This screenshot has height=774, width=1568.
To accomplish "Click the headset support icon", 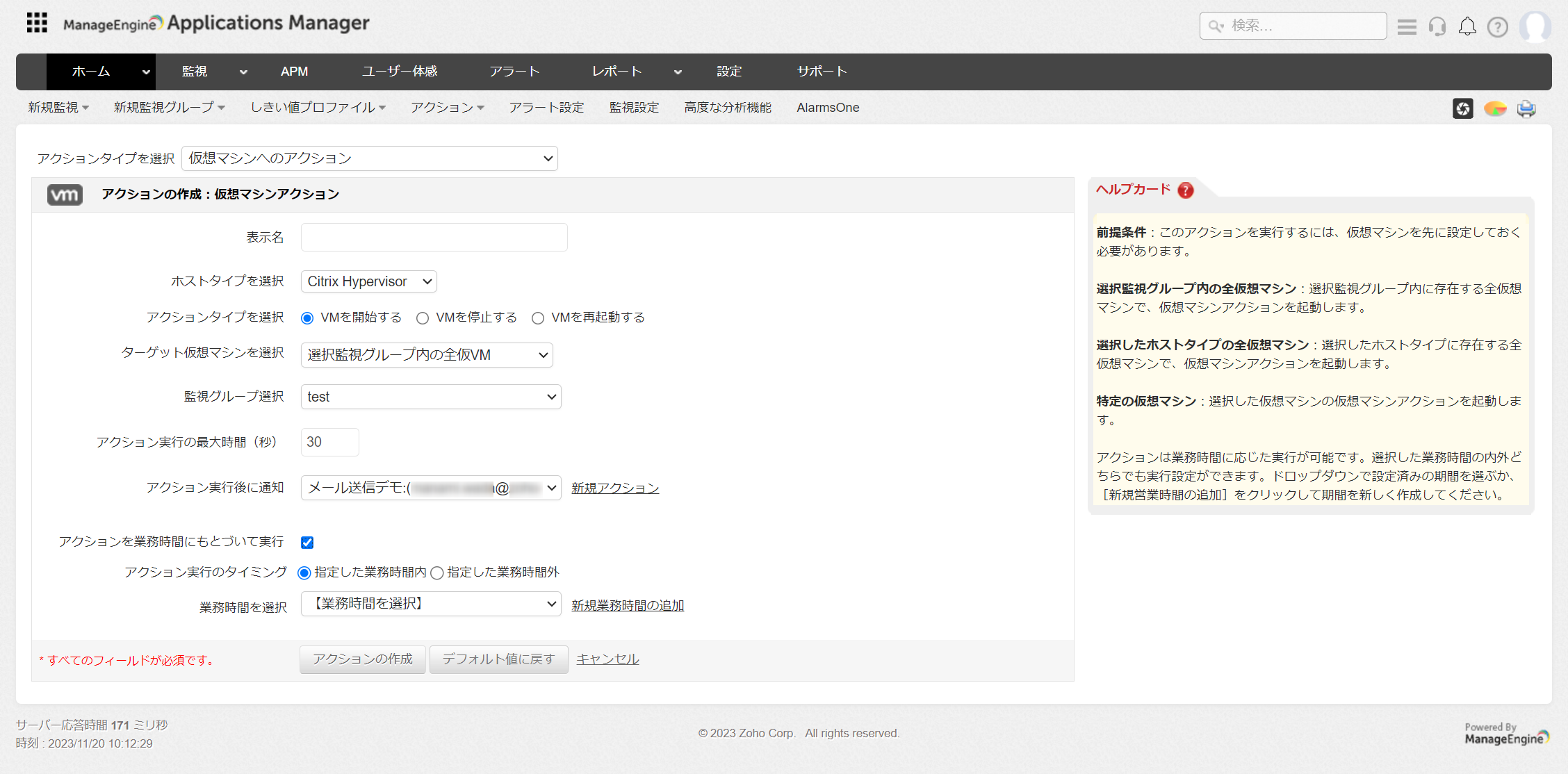I will pos(1437,26).
